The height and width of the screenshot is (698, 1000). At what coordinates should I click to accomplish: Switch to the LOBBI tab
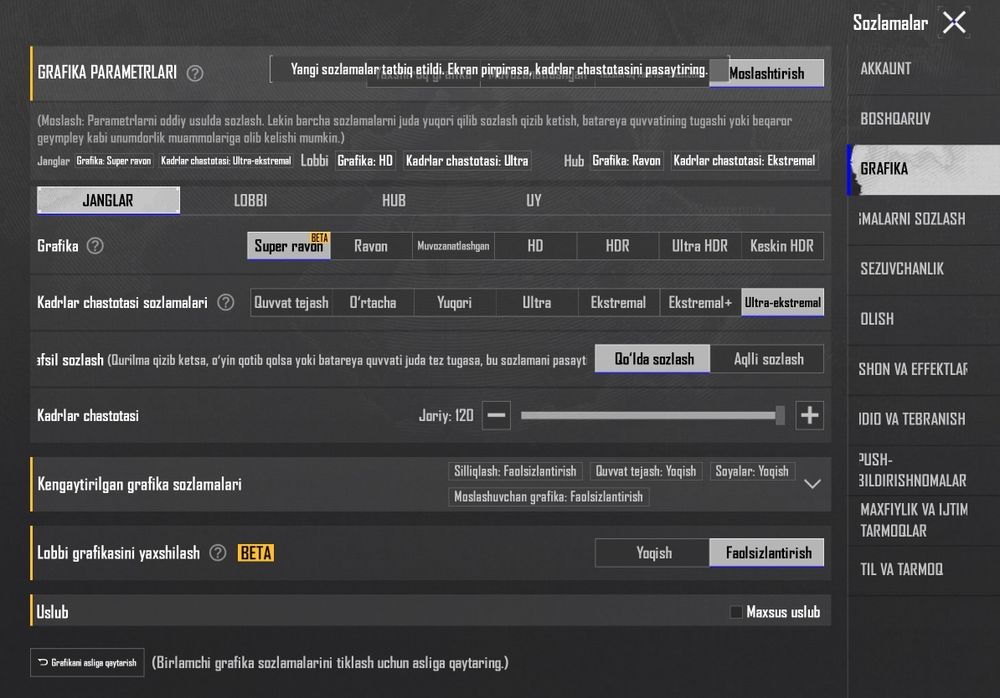click(250, 200)
